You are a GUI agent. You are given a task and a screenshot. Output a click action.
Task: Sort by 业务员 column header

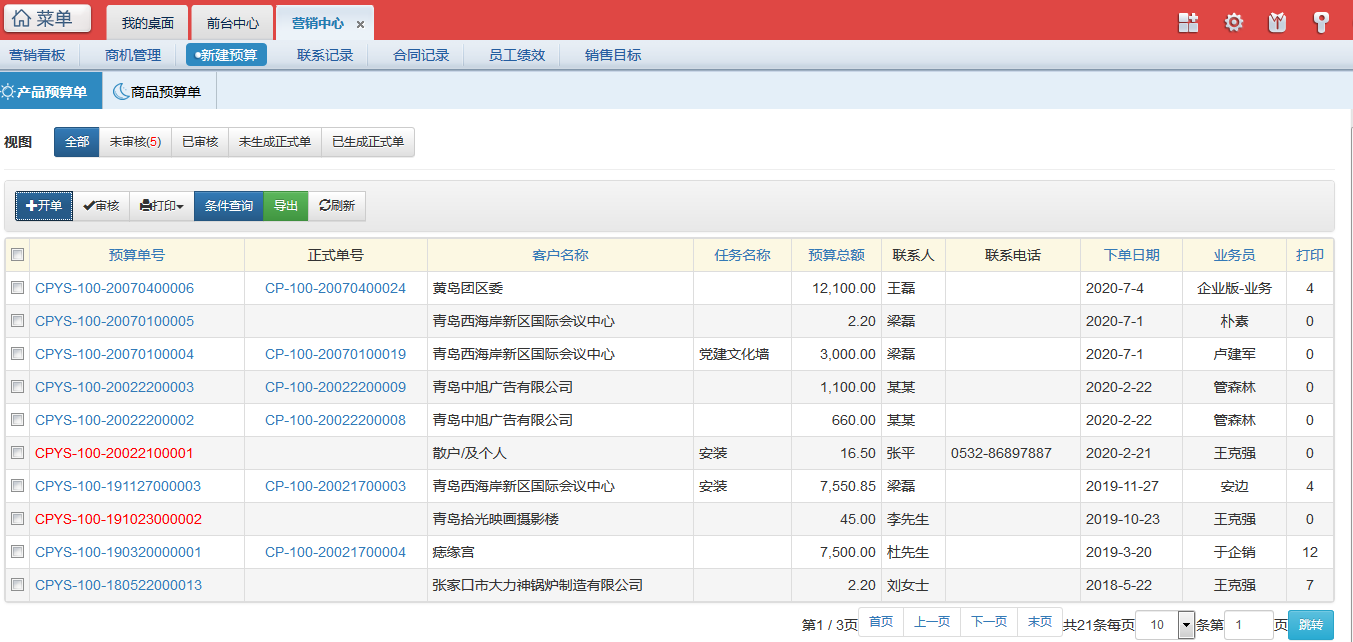[x=1234, y=255]
